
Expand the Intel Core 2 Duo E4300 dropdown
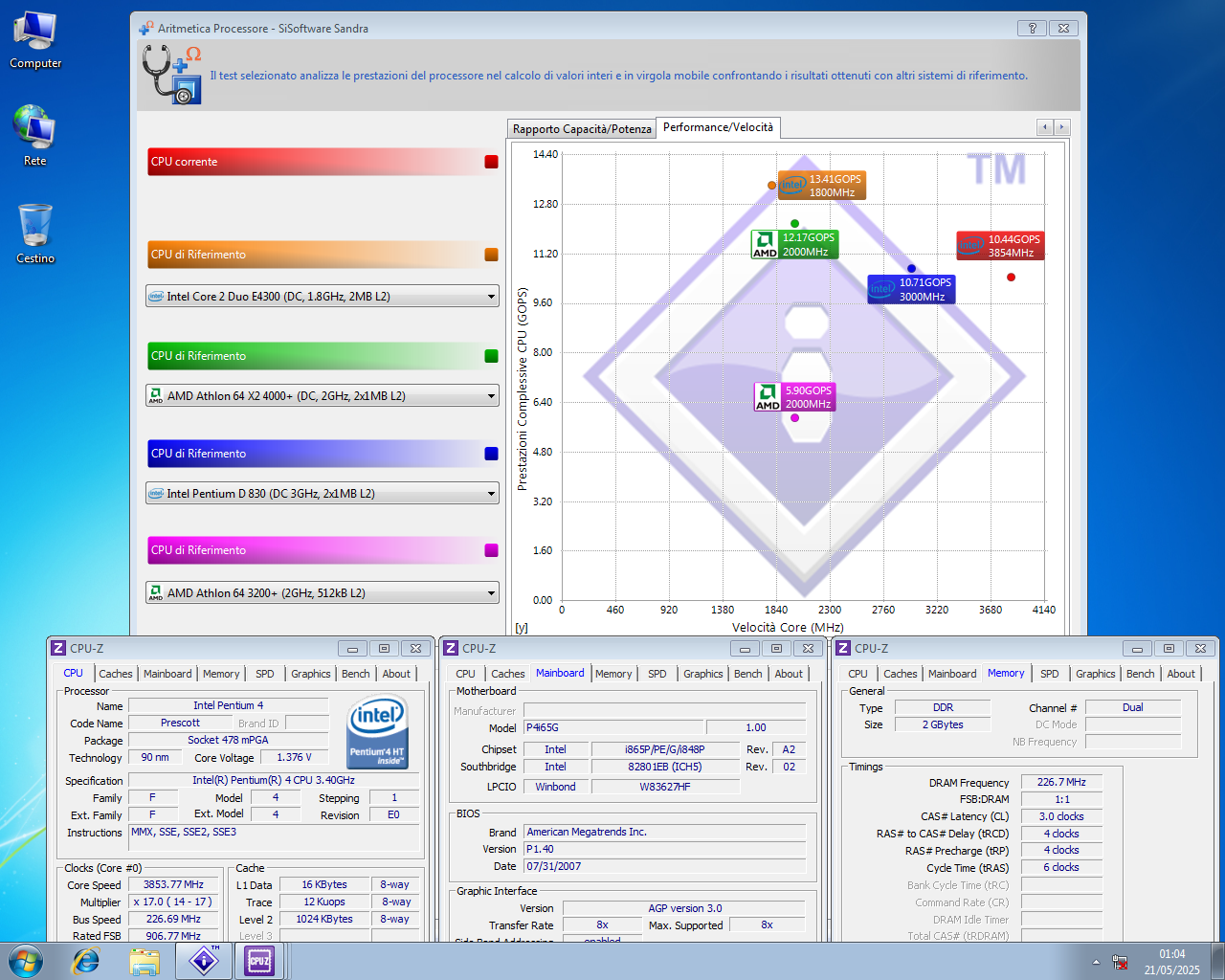[491, 297]
